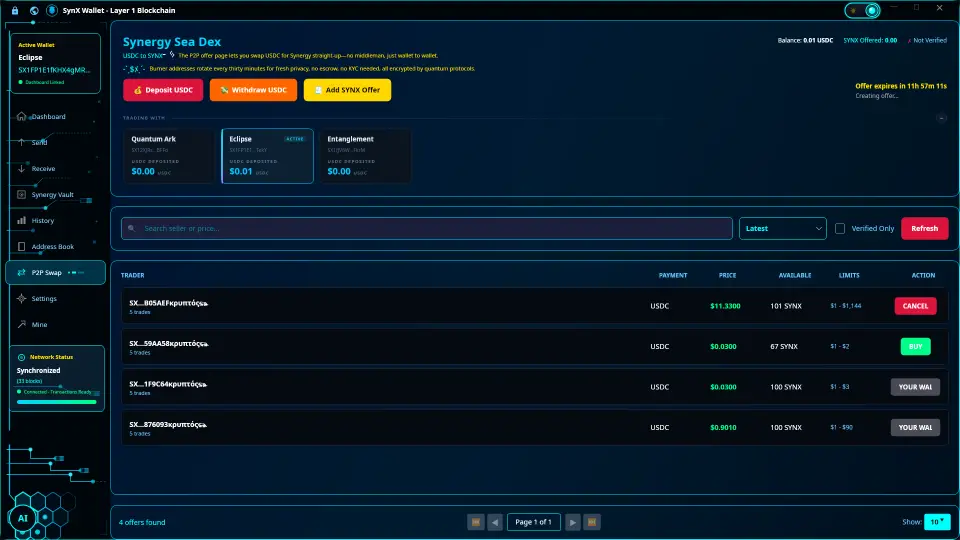Click the money bag icon on Deposit USDC

(138, 90)
